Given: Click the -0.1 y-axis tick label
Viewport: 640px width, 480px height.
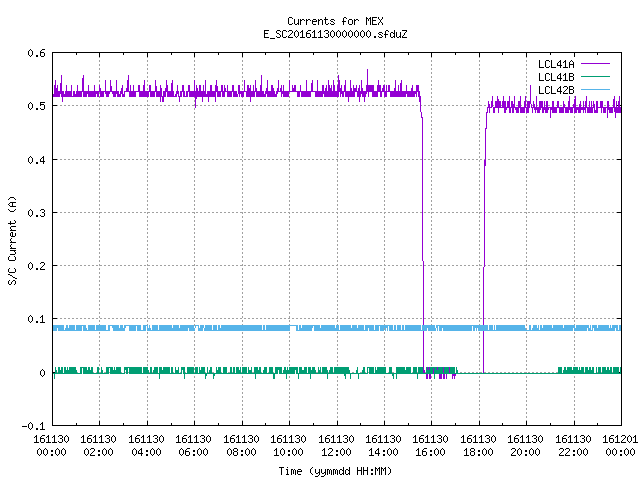Looking at the screenshot, I should click(33, 426).
